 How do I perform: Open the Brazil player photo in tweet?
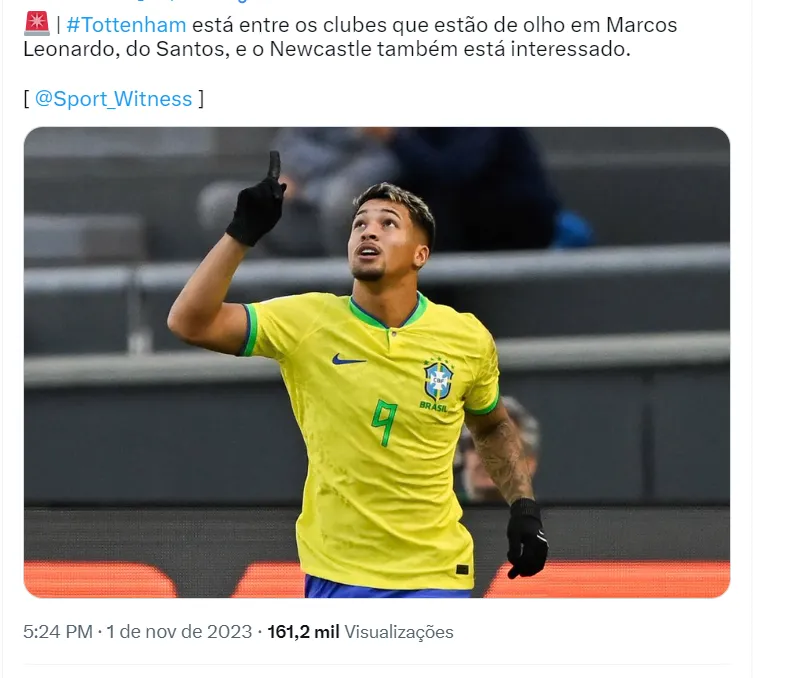click(376, 362)
